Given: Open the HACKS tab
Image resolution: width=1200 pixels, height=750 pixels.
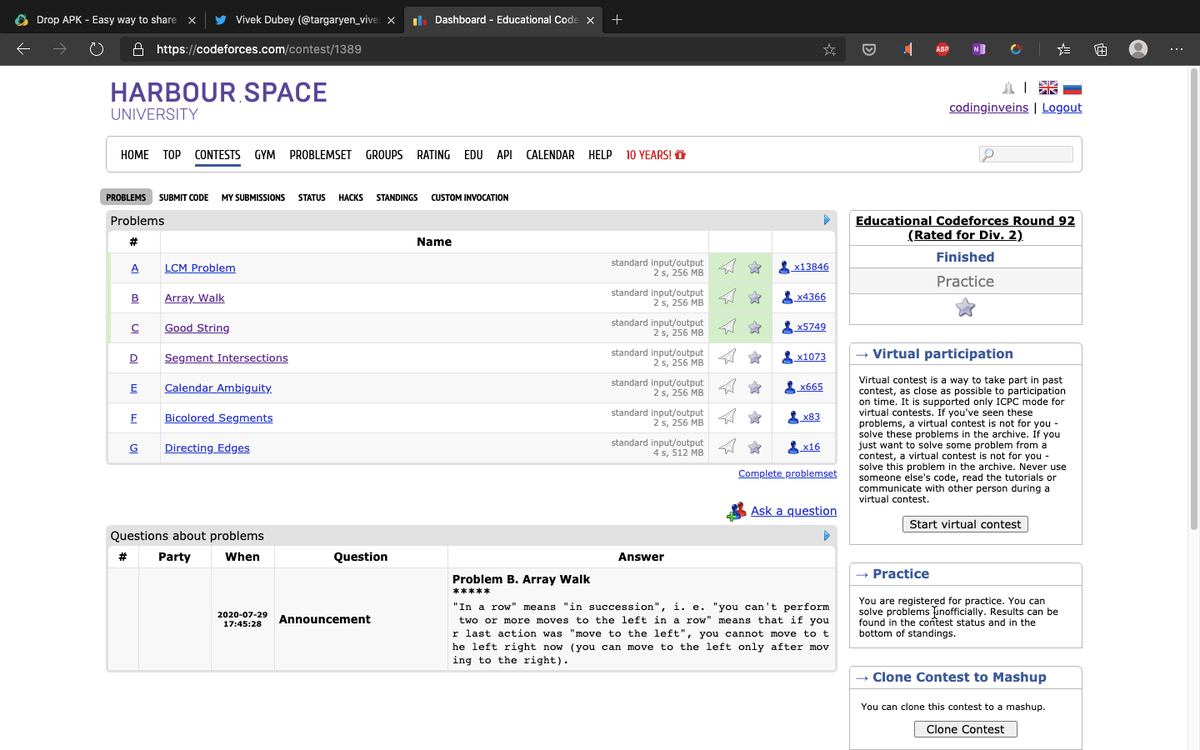Looking at the screenshot, I should pos(351,197).
